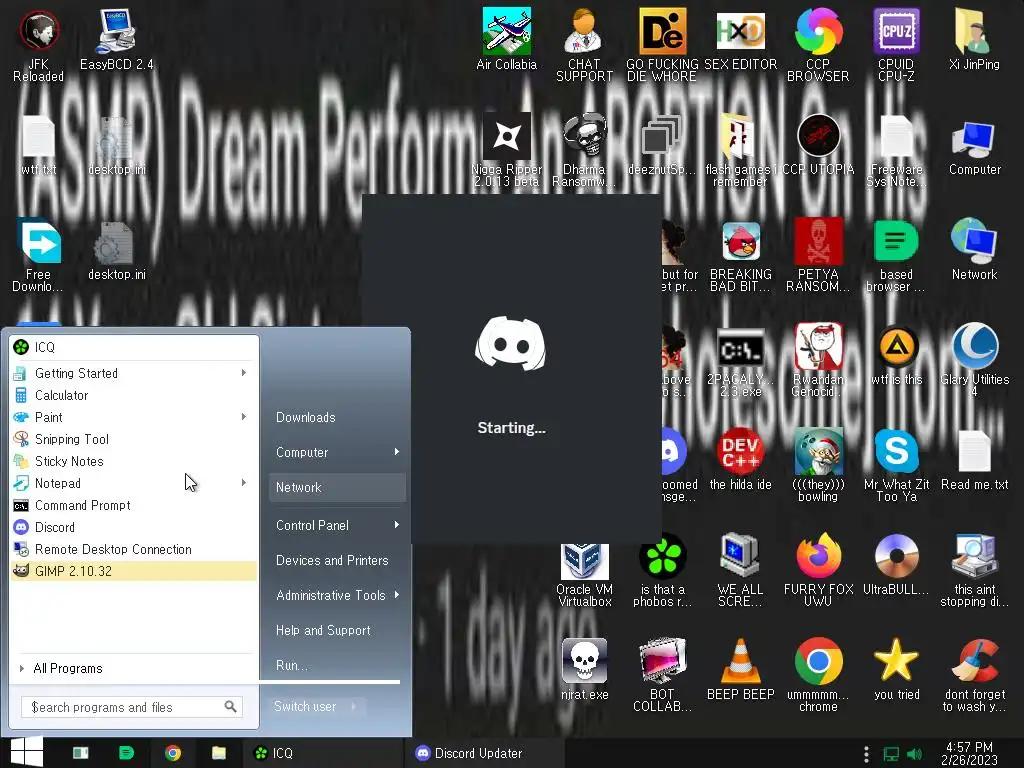Select the wtf.txt desktop file
Screen dimensions: 1024x768
point(38,147)
